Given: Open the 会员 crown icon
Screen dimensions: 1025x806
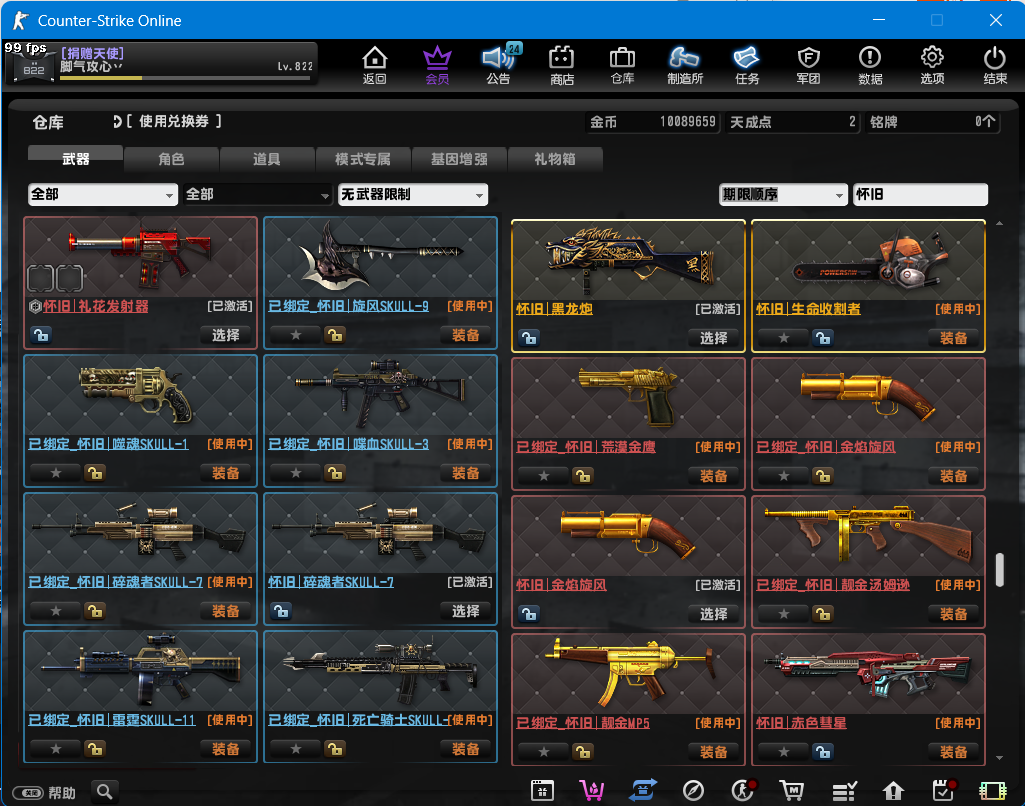Looking at the screenshot, I should [437, 65].
